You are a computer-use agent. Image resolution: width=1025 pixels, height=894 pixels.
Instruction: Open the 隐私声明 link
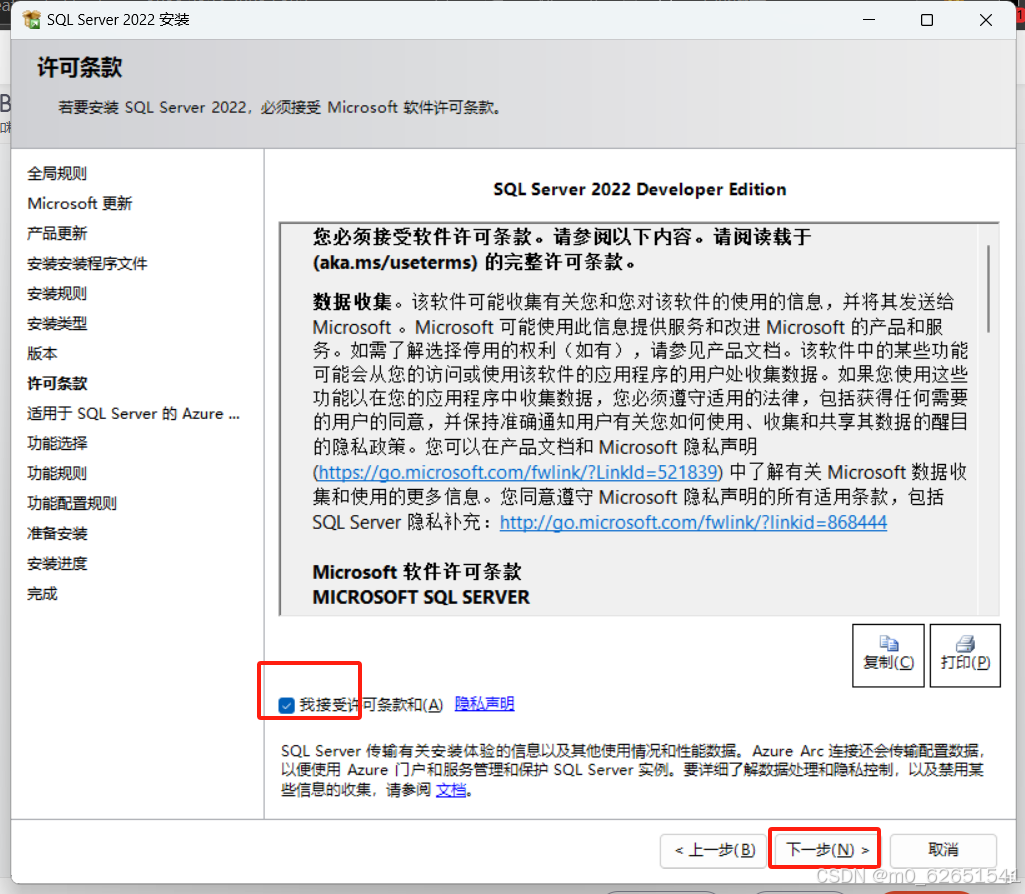point(484,704)
